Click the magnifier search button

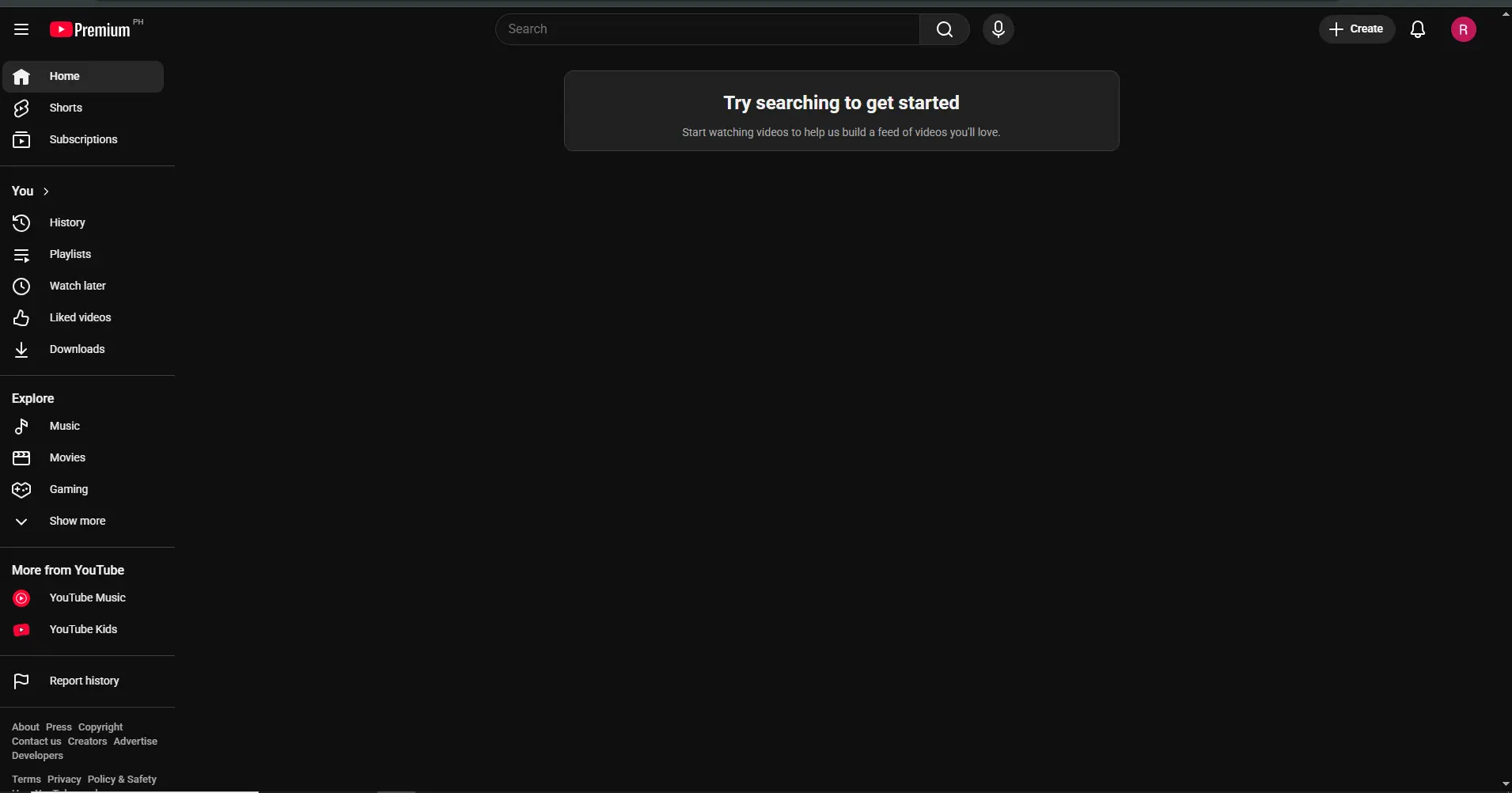(945, 29)
